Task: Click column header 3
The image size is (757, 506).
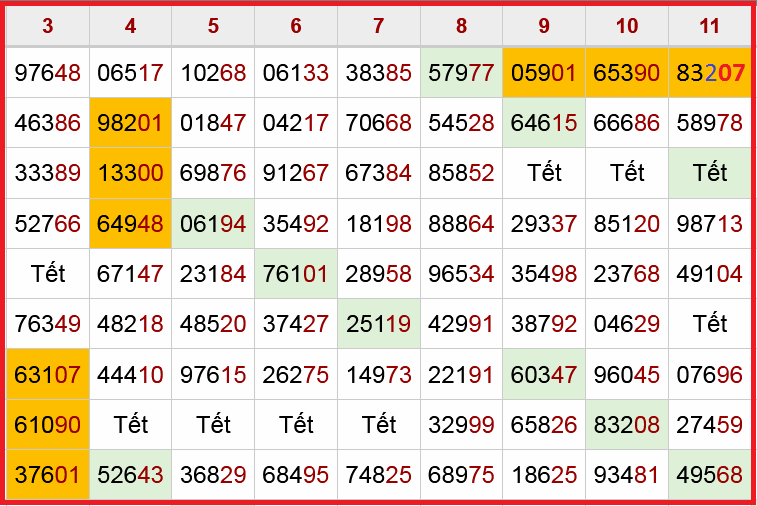Action: point(47,26)
